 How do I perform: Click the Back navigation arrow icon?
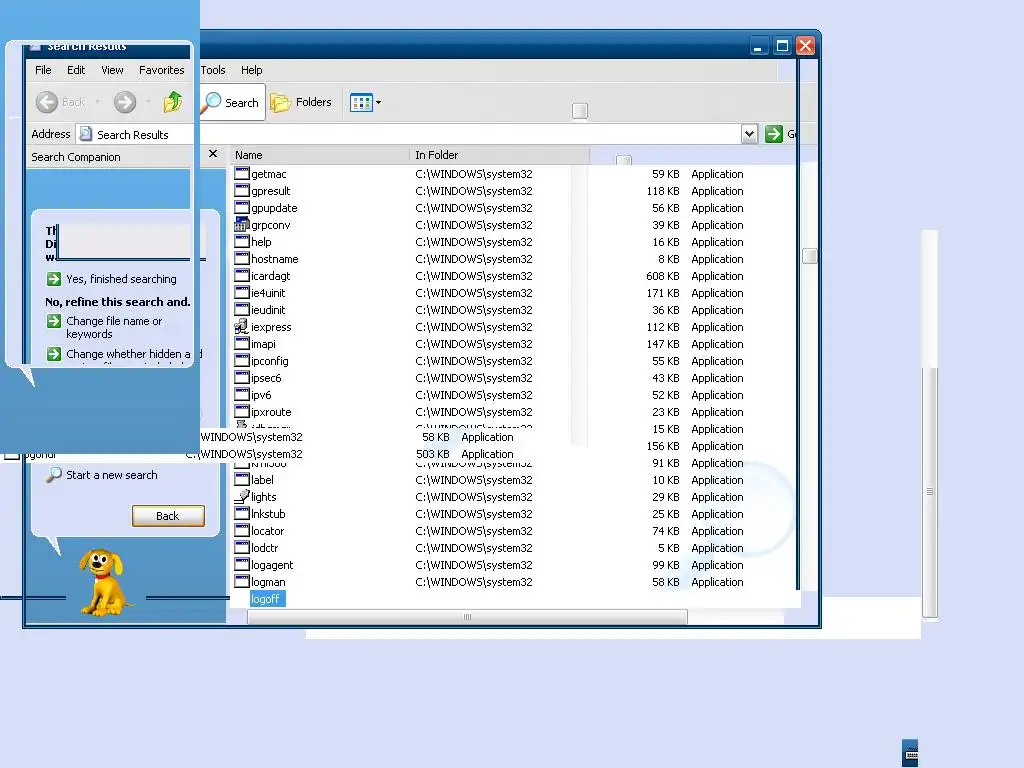46,102
